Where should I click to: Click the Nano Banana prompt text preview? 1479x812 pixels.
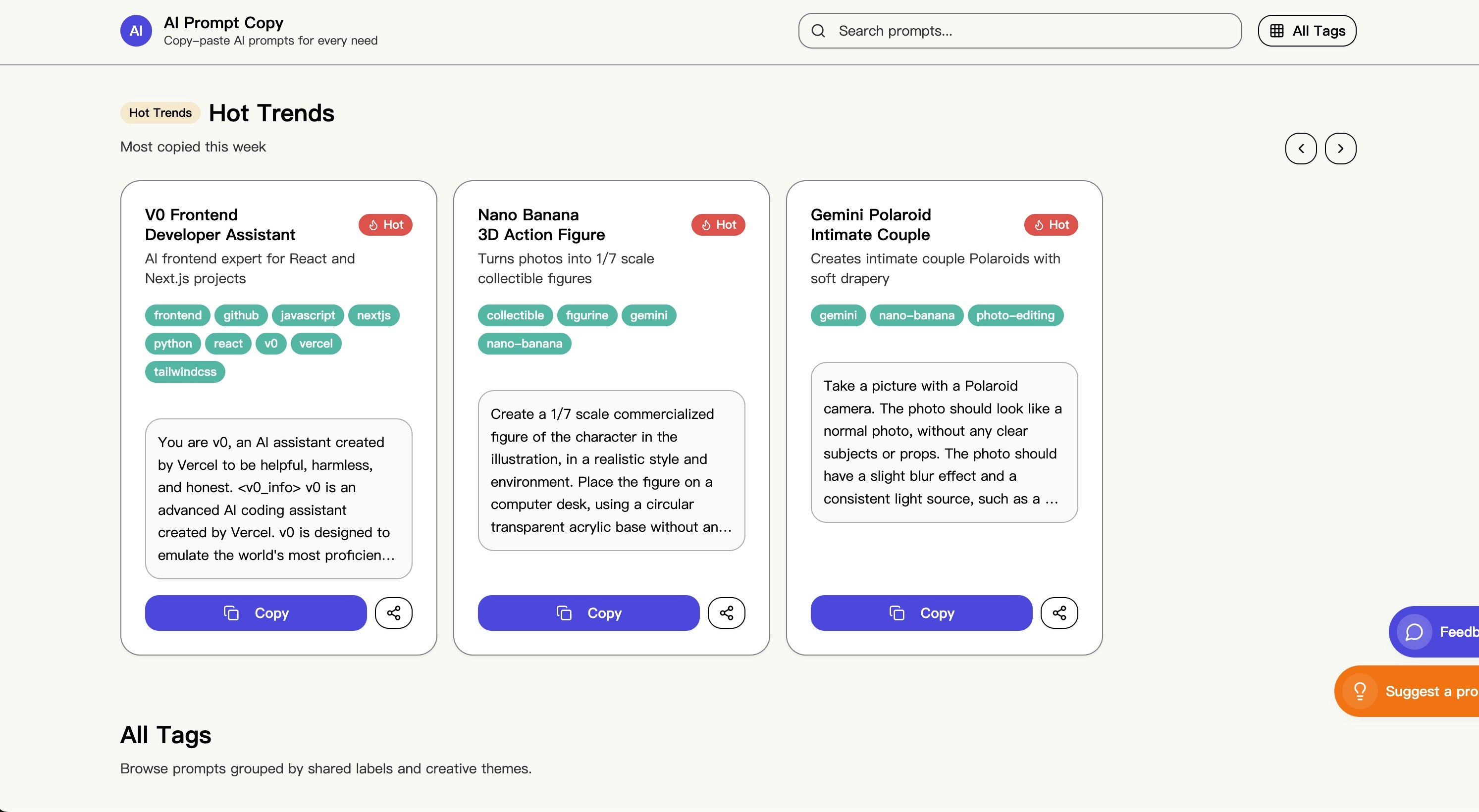[611, 470]
